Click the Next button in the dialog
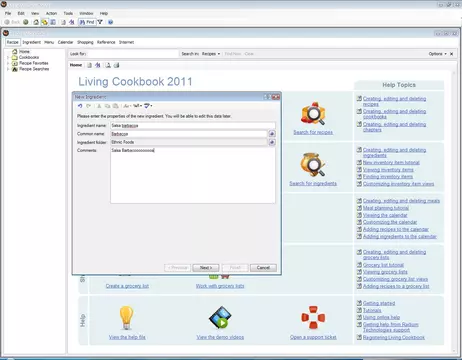 point(206,268)
